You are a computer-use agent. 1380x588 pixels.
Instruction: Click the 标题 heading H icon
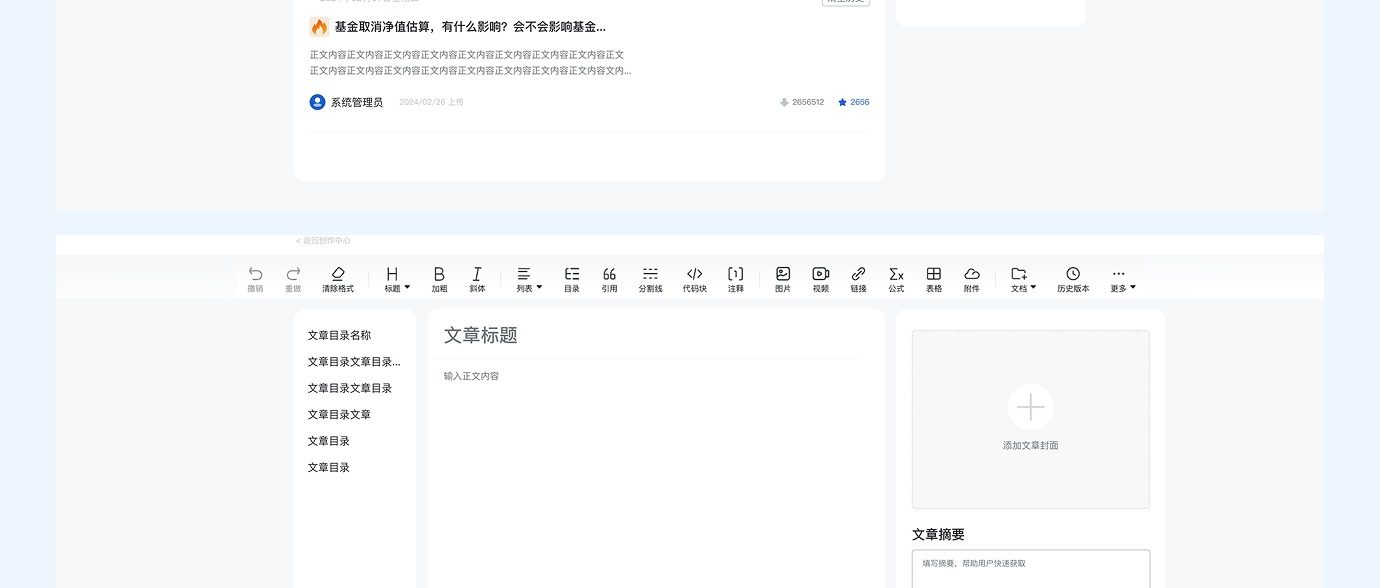392,273
